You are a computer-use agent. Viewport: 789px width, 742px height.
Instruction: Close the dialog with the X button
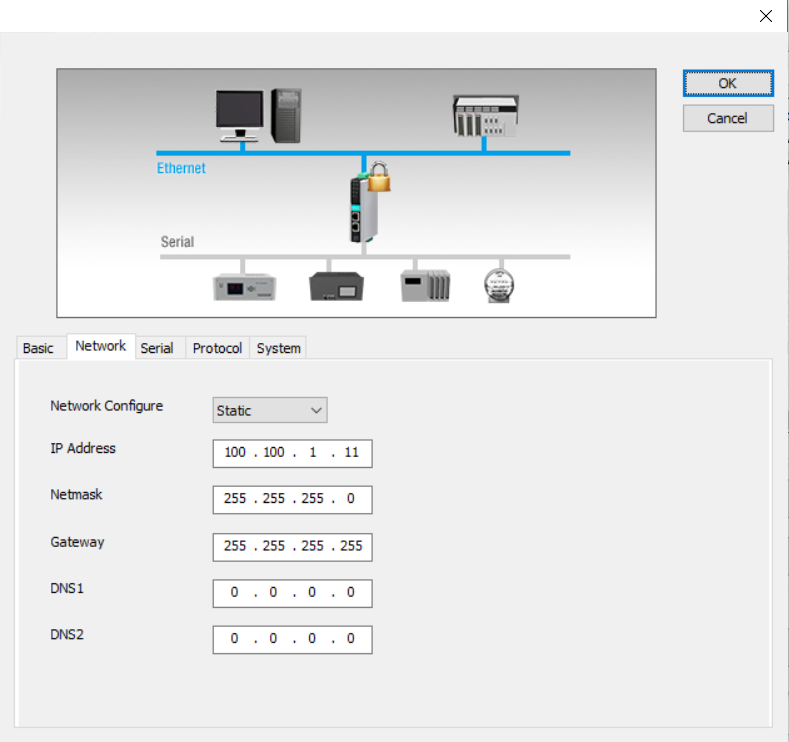[x=765, y=16]
